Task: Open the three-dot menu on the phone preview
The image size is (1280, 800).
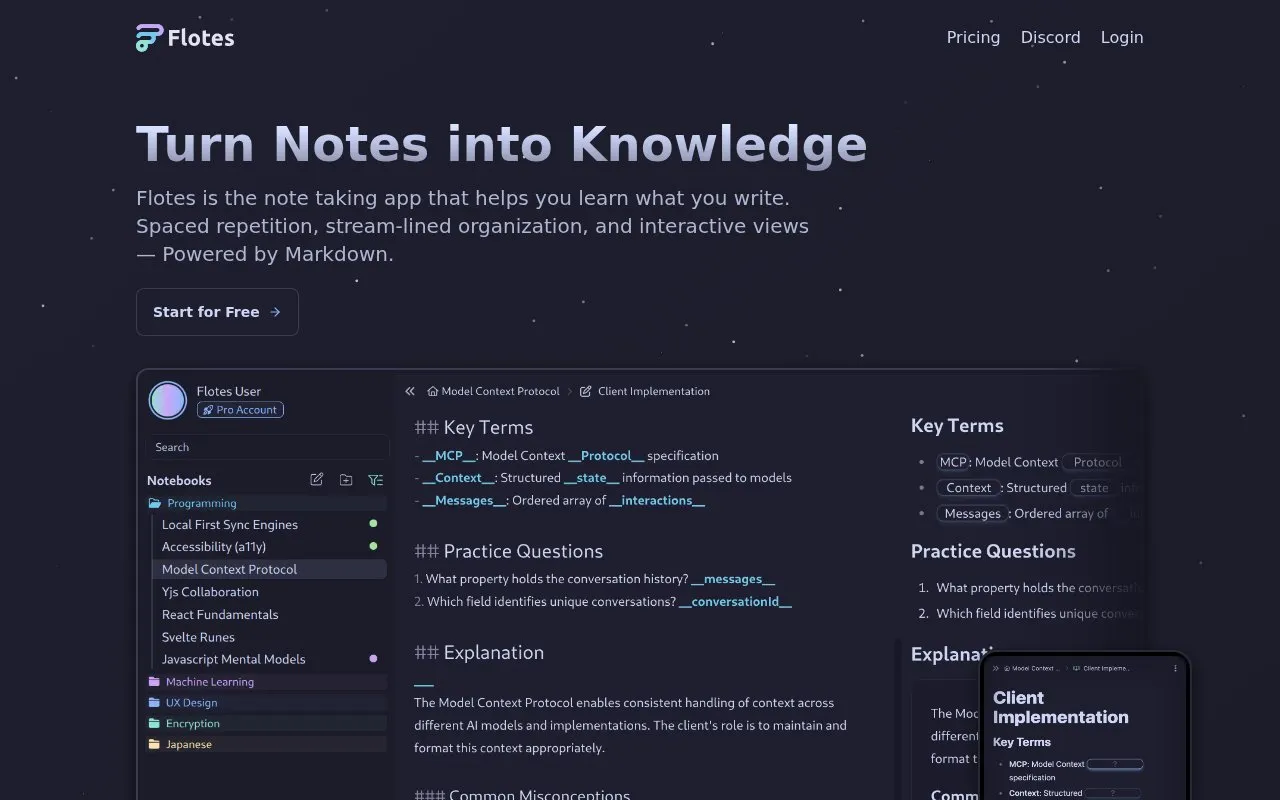Action: coord(1176,667)
